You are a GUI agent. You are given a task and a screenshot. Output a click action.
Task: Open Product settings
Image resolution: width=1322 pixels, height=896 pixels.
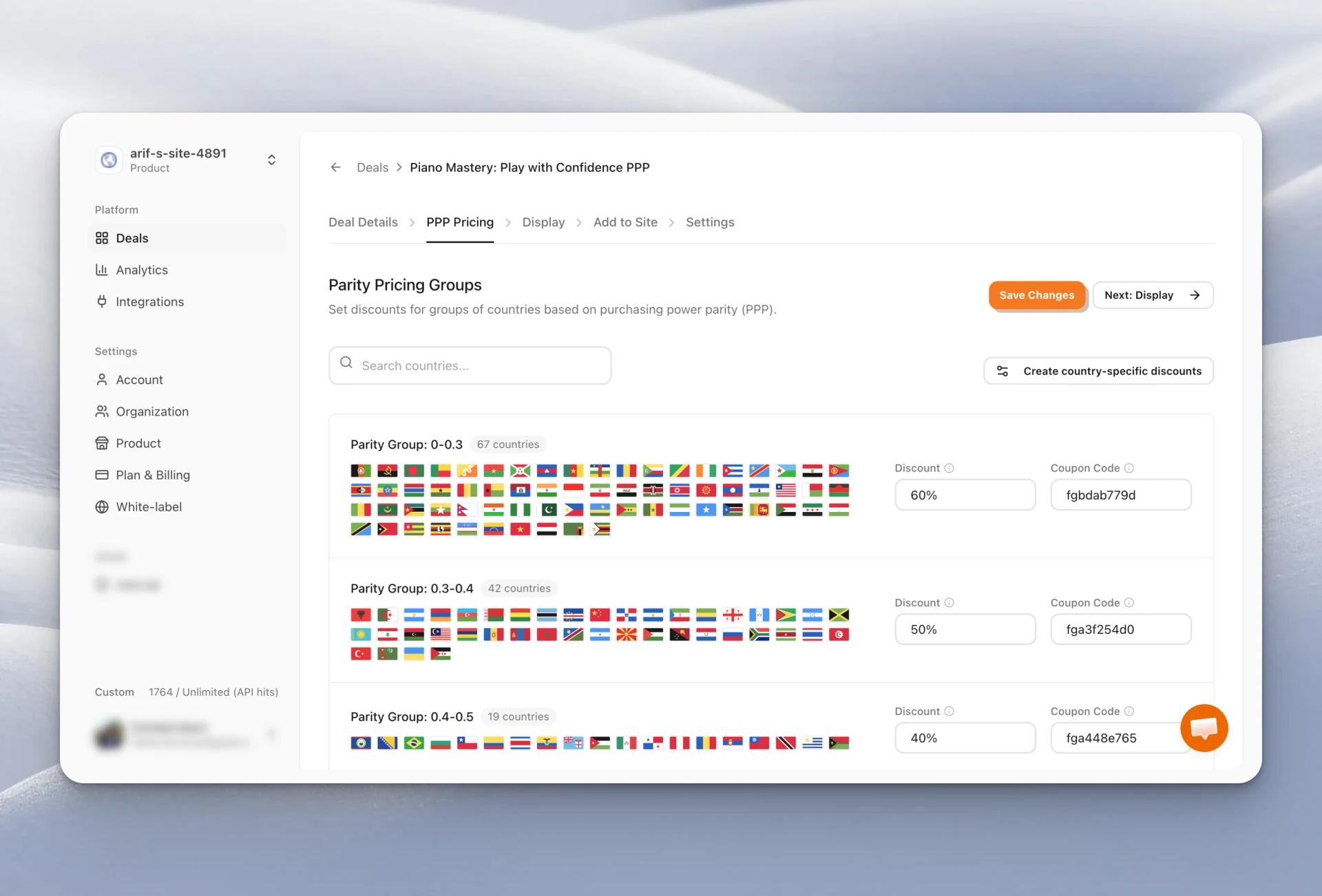point(187,443)
